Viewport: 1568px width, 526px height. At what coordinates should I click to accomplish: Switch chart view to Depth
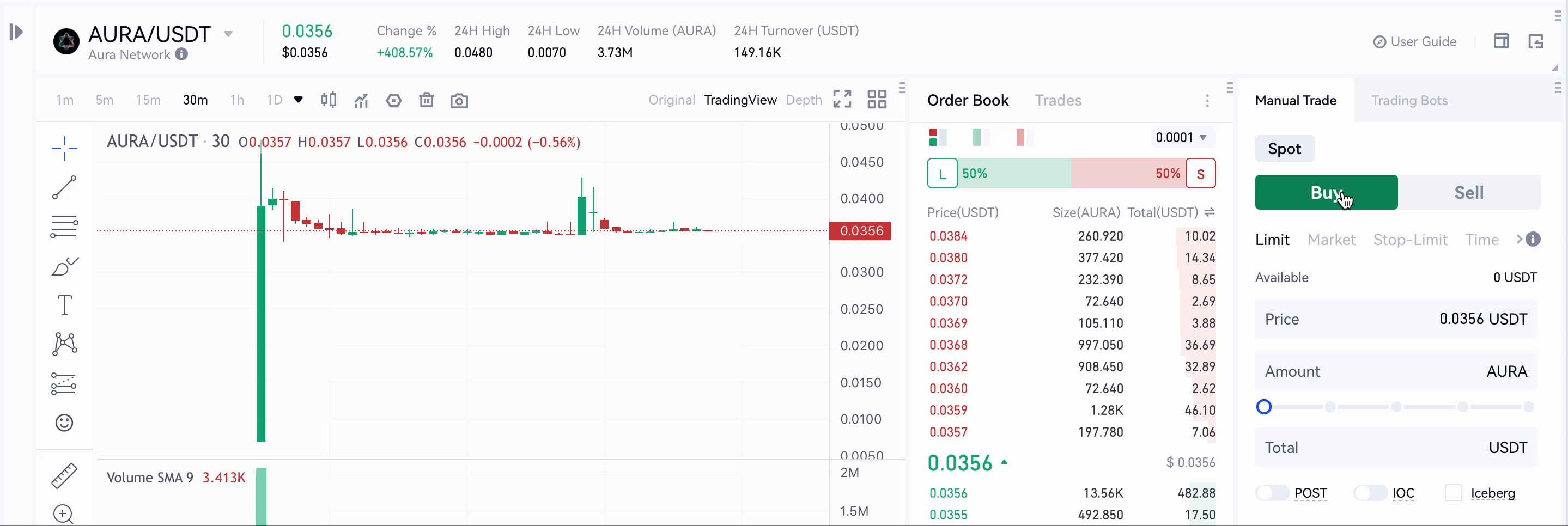[x=804, y=100]
